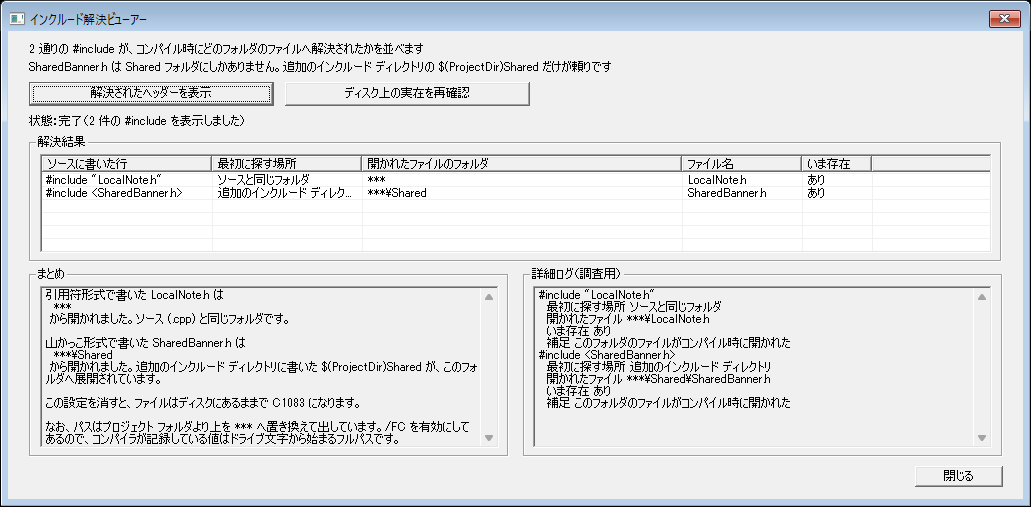Click the 最初に探す場所 ソースと同じフォルダ log line
Screen dimensions: 1031x507
point(633,307)
